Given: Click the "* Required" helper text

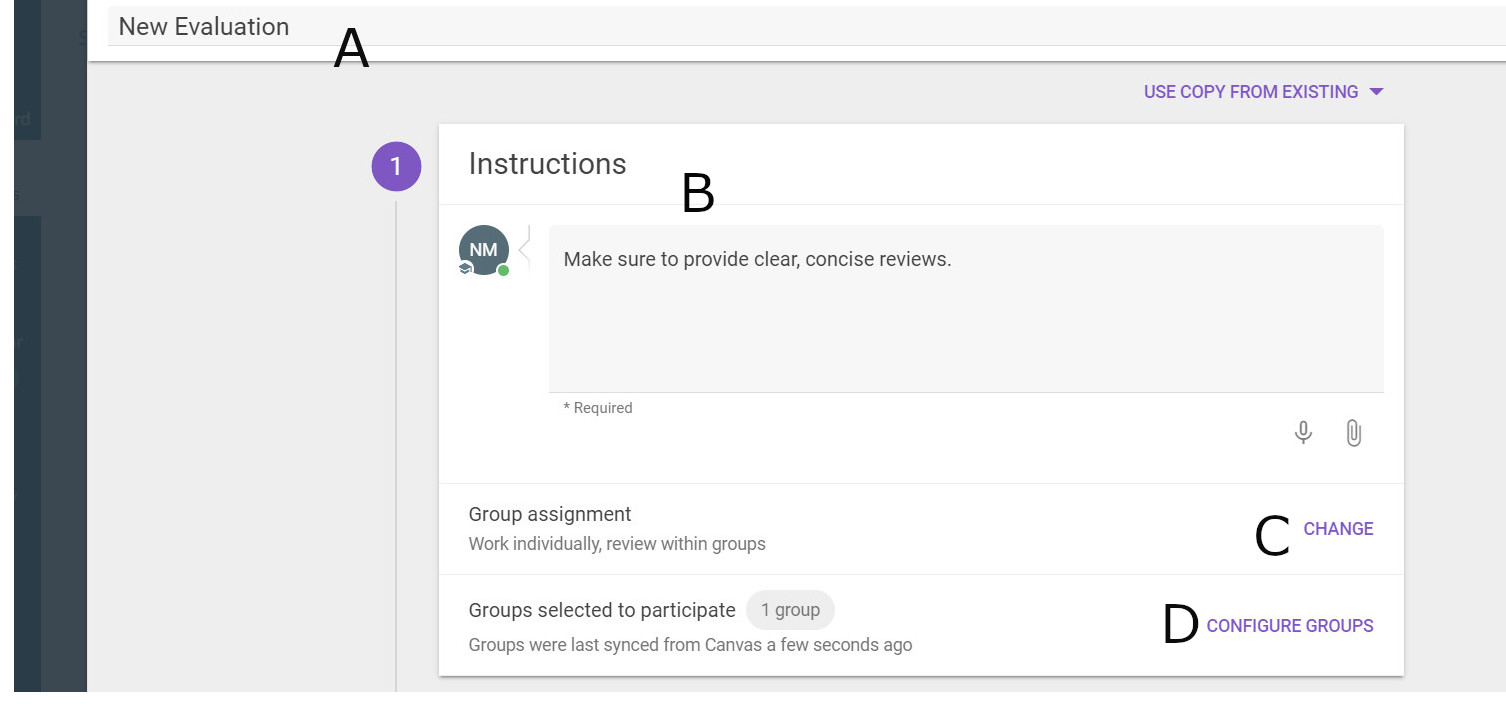Looking at the screenshot, I should (598, 408).
